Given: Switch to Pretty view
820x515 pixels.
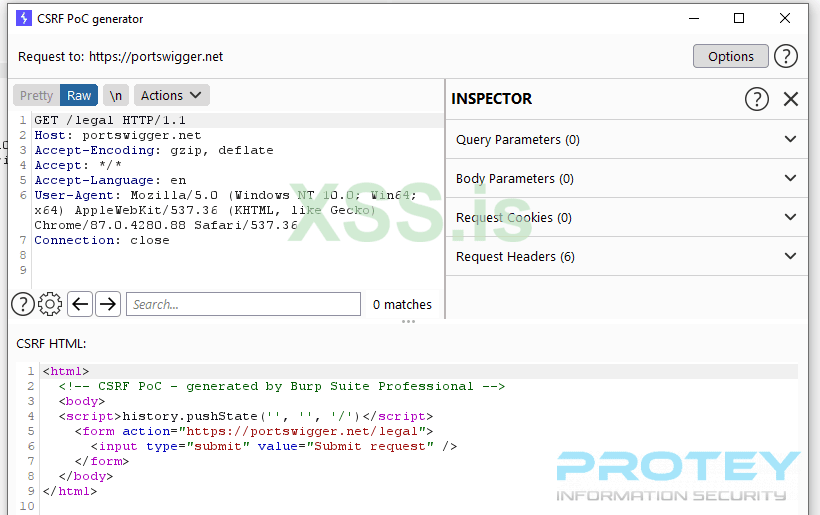Looking at the screenshot, I should point(36,96).
